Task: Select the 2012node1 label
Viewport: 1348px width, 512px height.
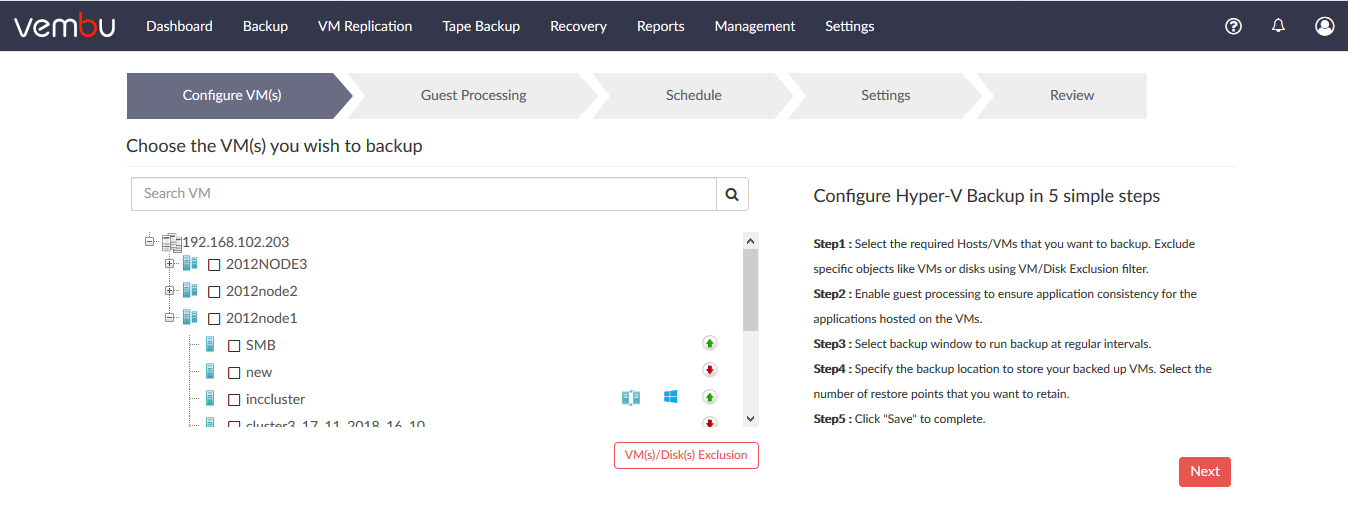Action: tap(262, 319)
